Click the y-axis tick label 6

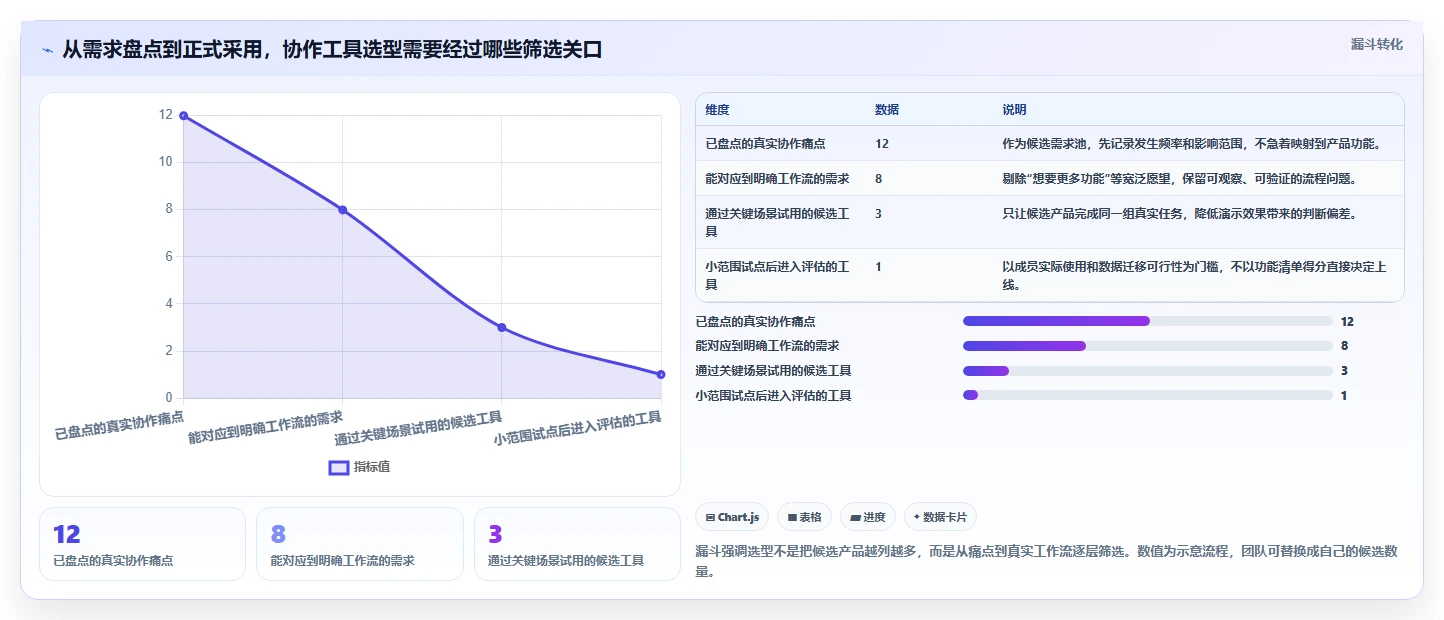coord(169,256)
